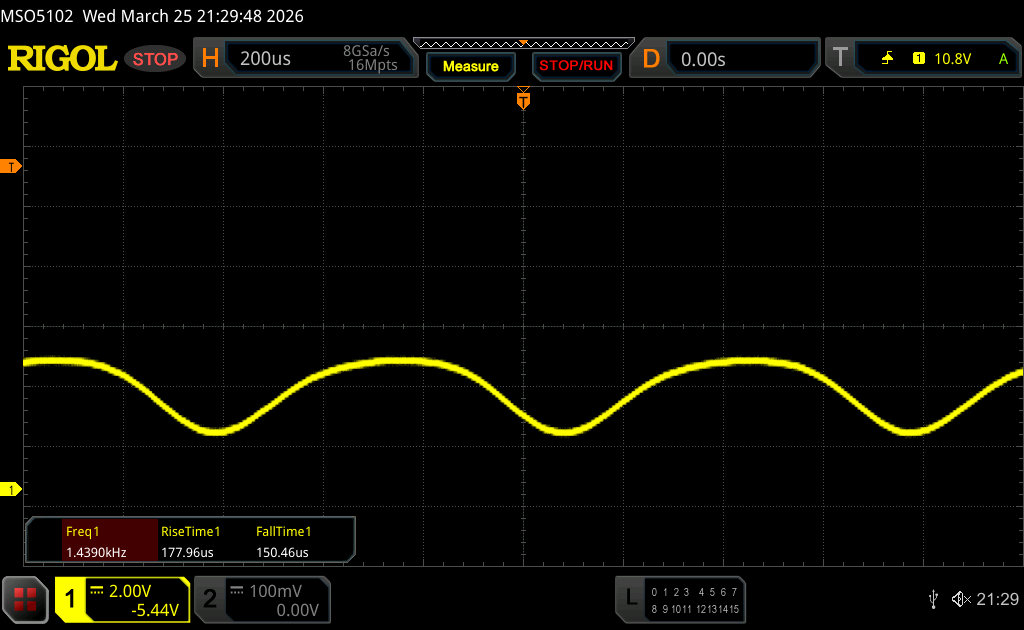Open the red grid function menu icon
Screen dimensions: 1024x630
point(25,598)
